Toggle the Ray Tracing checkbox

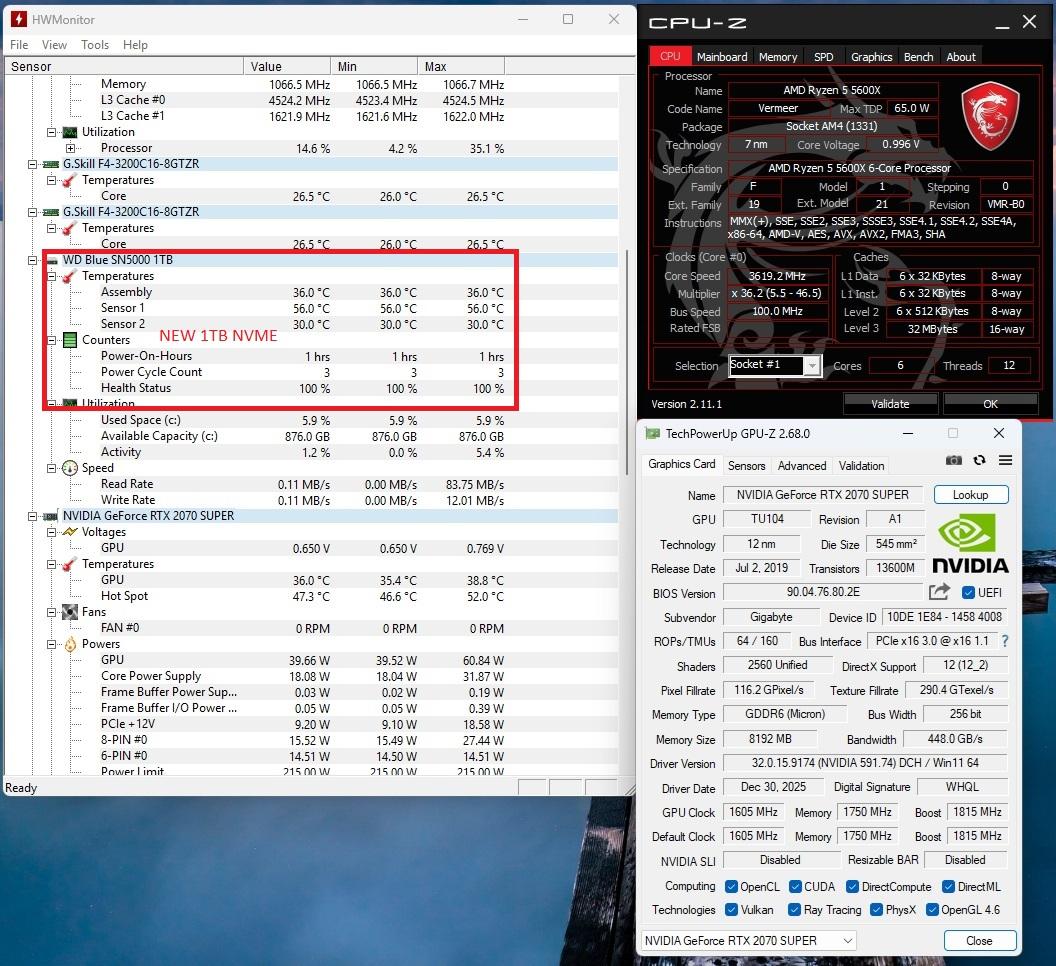point(794,909)
